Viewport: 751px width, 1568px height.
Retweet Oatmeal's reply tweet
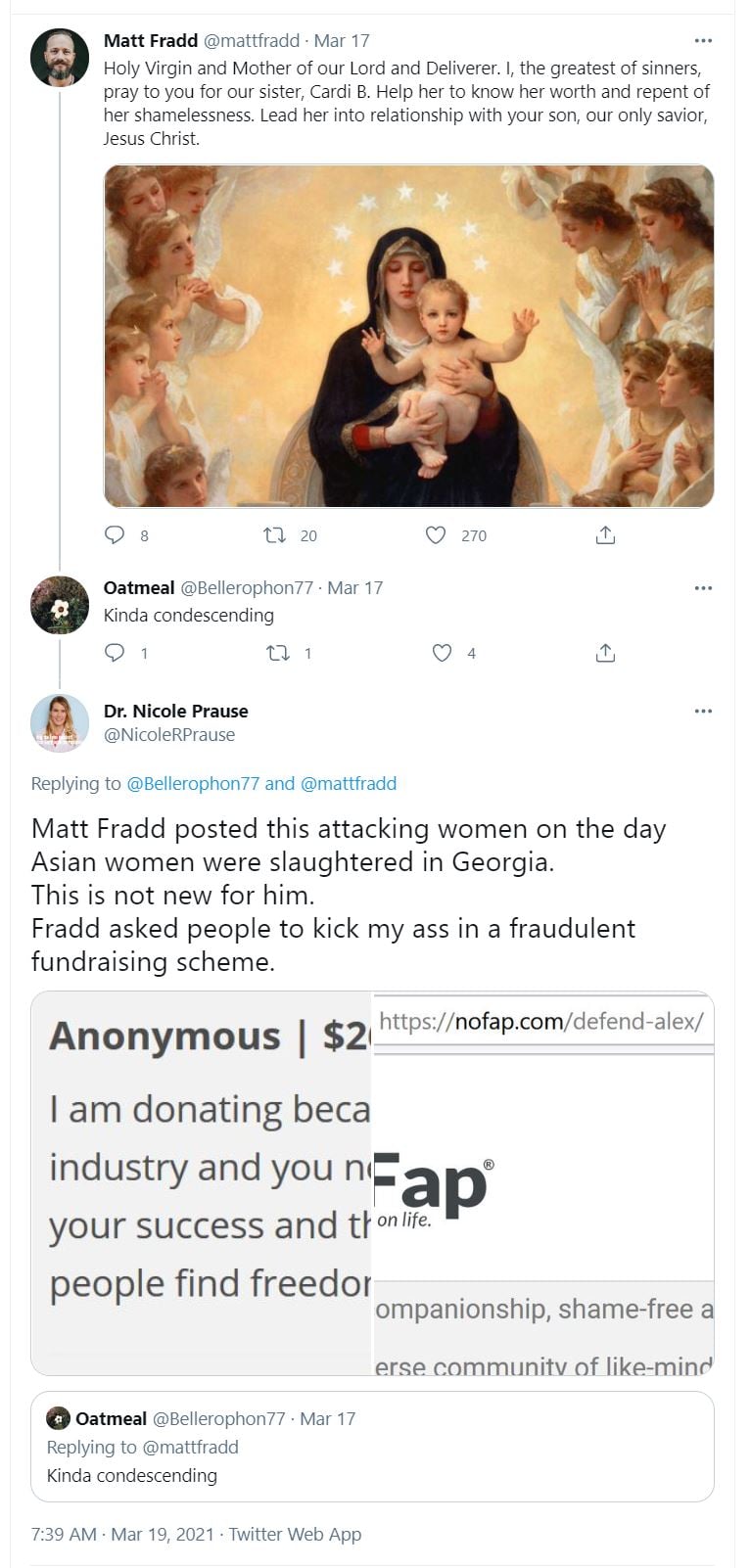point(278,653)
